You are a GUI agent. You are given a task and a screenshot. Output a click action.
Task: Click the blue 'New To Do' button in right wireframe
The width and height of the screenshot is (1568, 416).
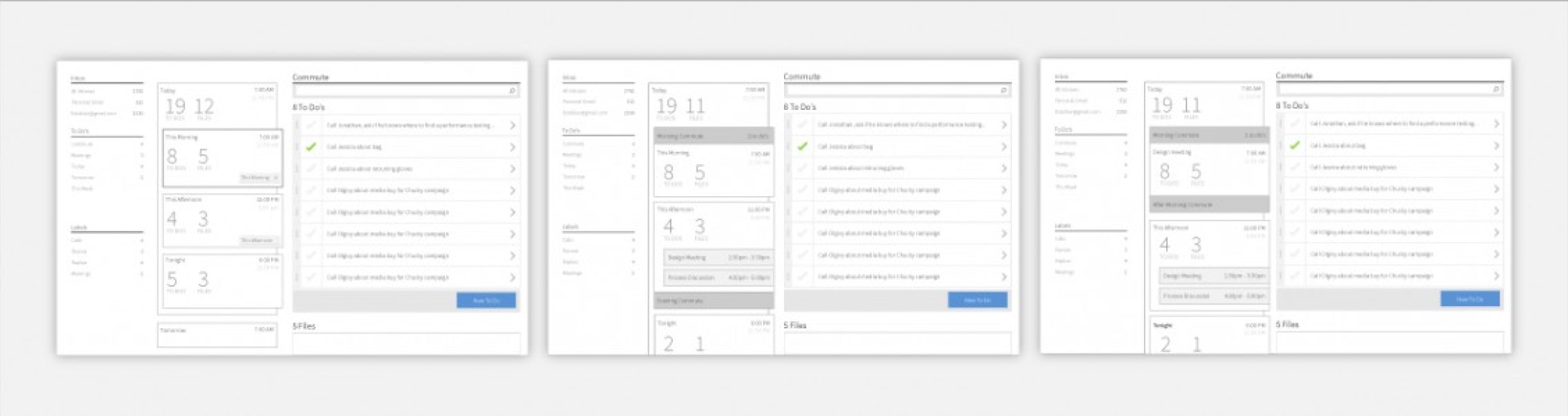pyautogui.click(x=1470, y=299)
